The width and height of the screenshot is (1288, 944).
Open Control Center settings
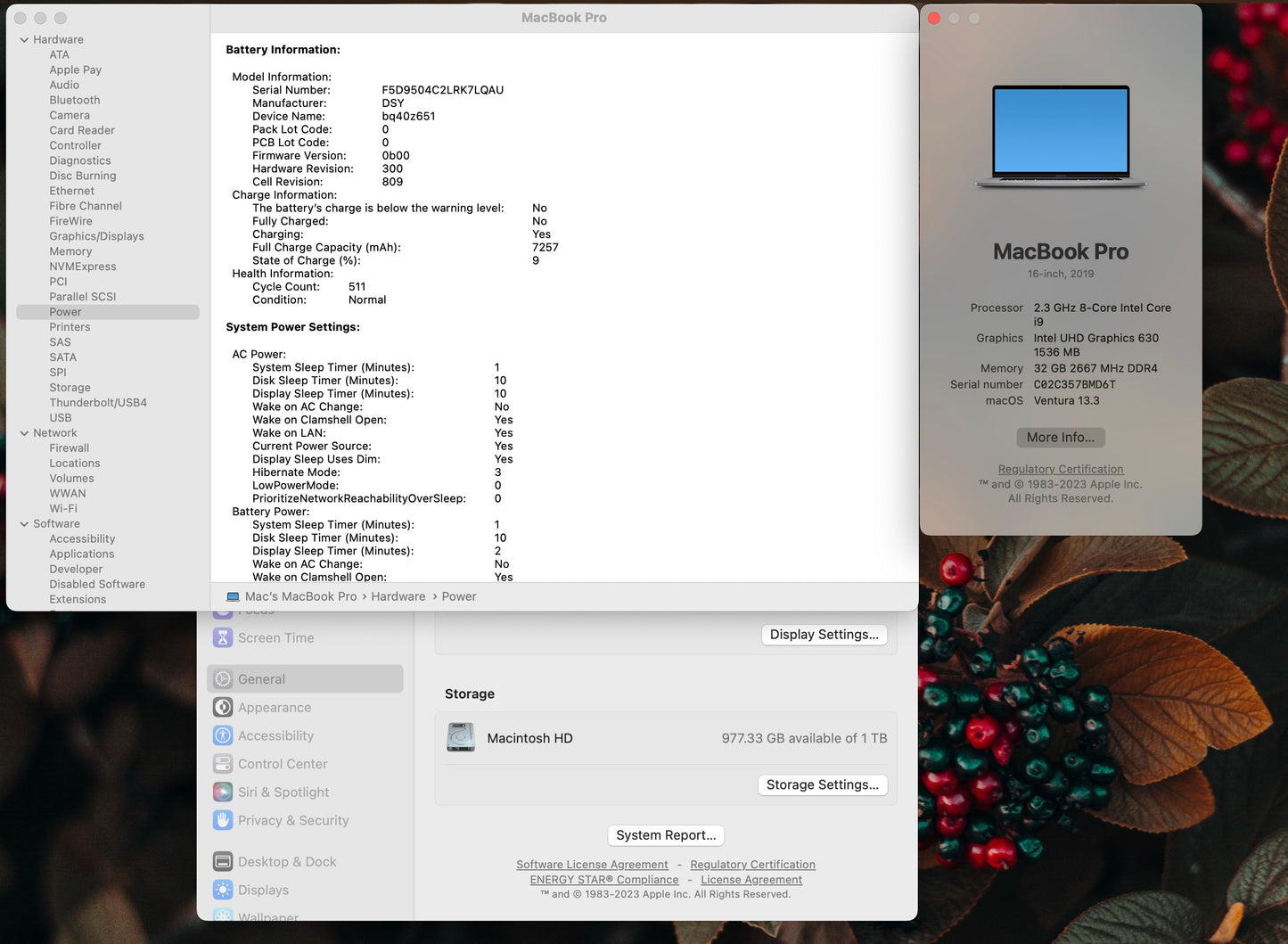223,764
